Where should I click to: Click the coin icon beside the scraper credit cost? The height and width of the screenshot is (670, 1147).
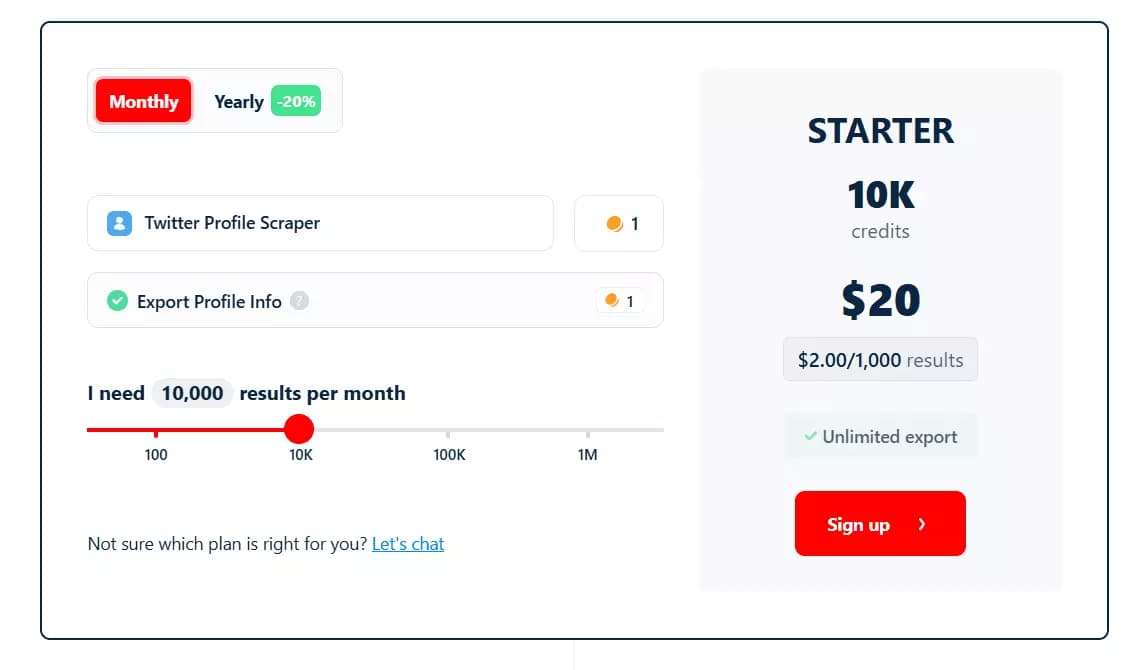tap(612, 223)
